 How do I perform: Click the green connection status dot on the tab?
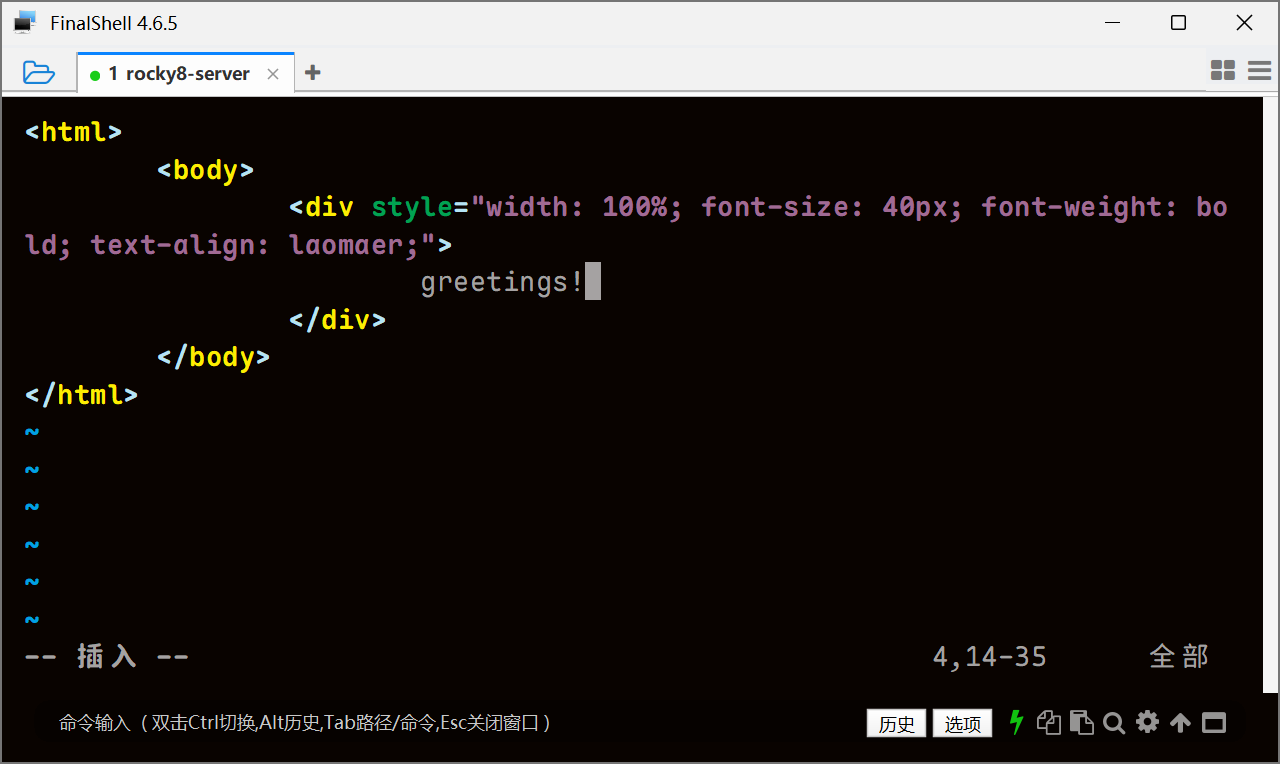96,73
